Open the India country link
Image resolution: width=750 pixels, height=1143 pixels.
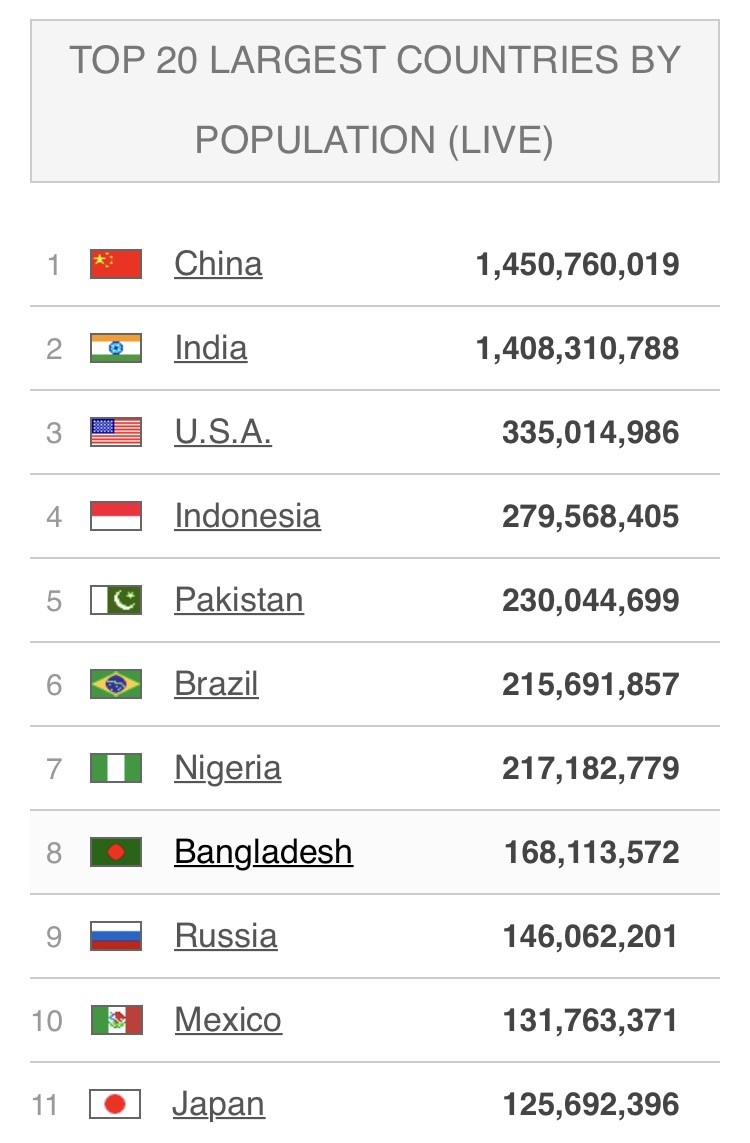[210, 348]
